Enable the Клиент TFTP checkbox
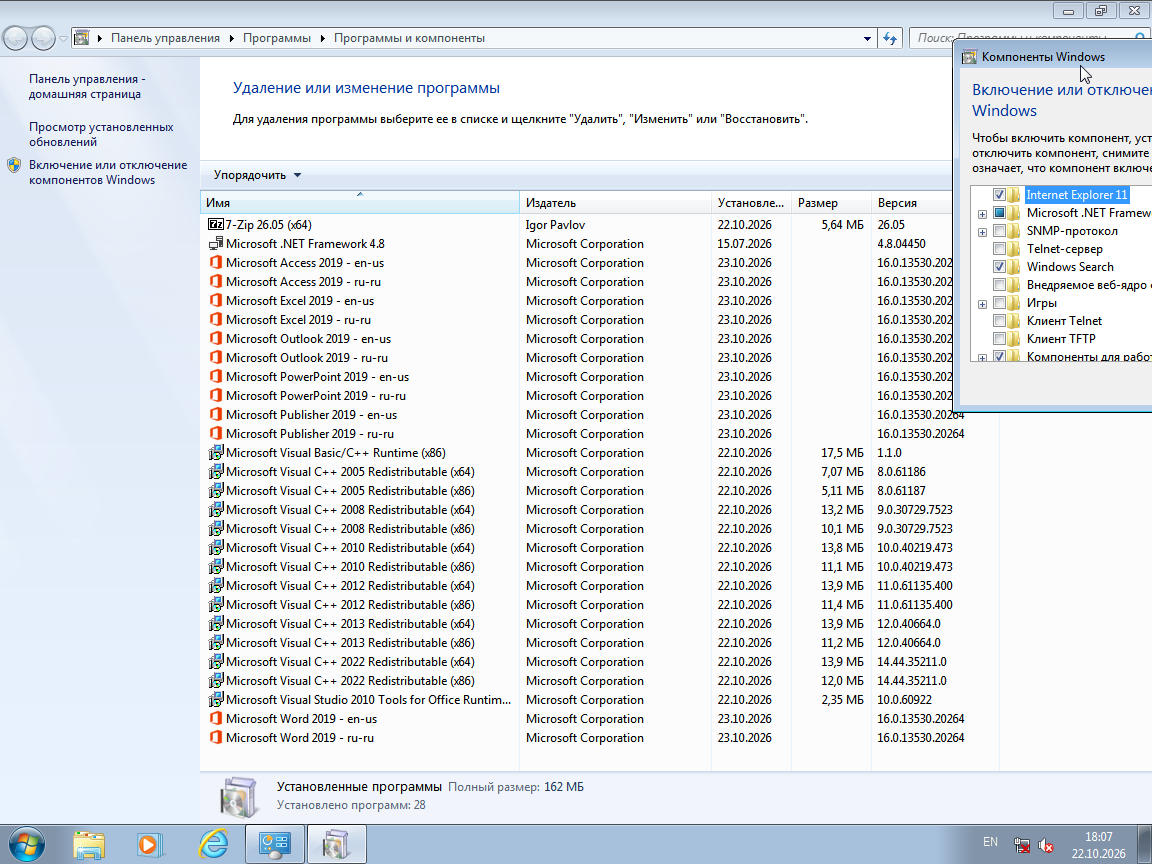 pyautogui.click(x=999, y=339)
